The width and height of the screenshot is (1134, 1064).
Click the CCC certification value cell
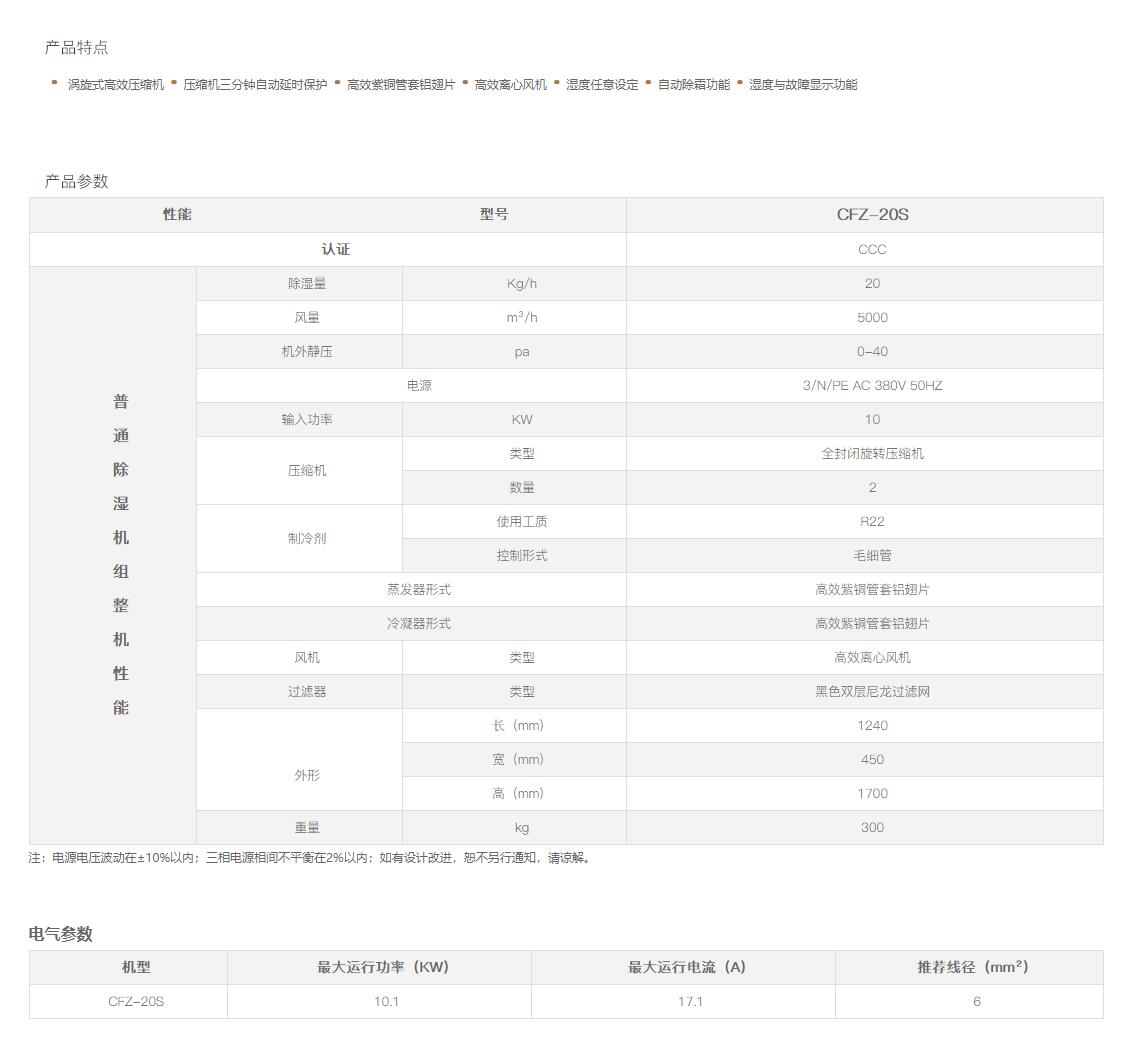pyautogui.click(x=872, y=250)
